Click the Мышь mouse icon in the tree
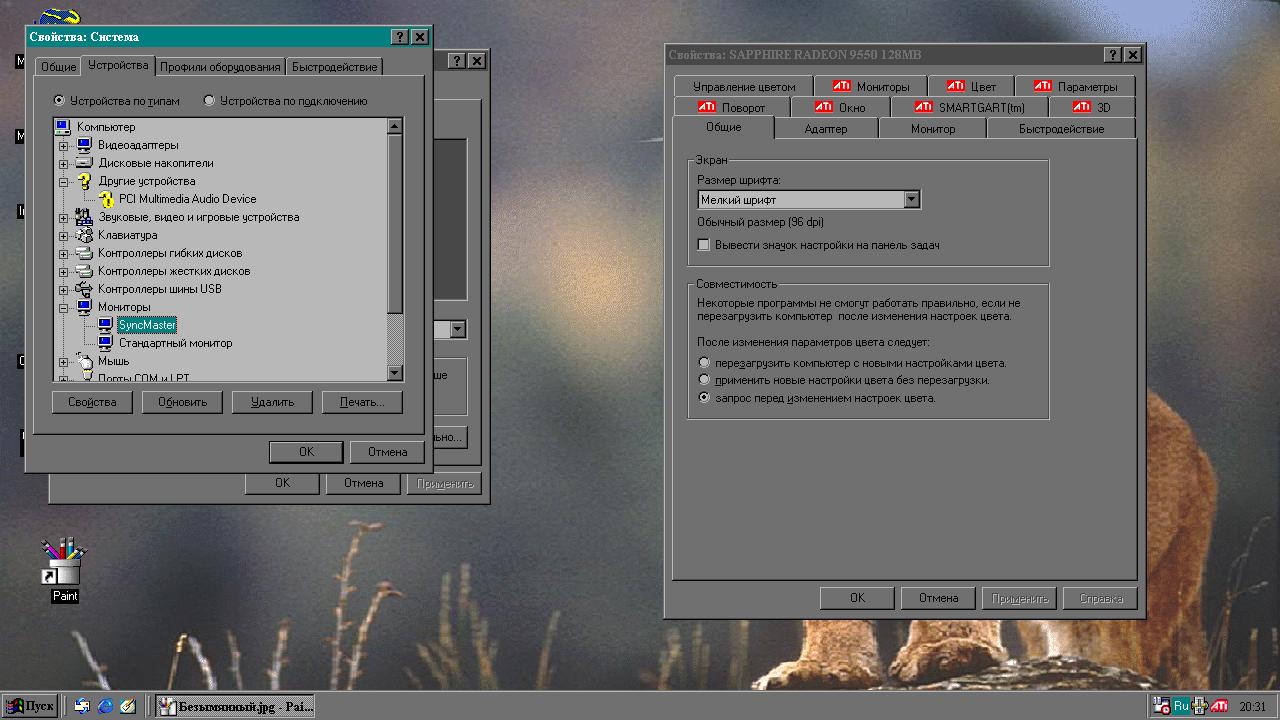The image size is (1280, 720). tap(84, 361)
